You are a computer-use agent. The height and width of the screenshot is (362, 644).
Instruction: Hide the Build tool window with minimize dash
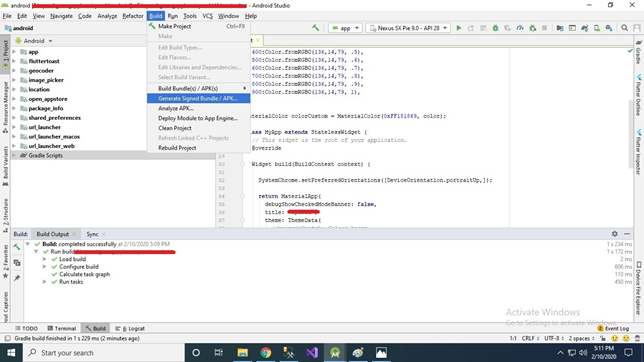pos(627,234)
